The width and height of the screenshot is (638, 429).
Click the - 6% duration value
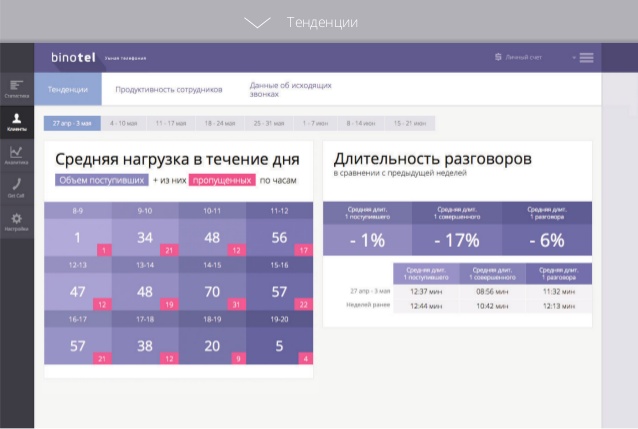point(547,240)
